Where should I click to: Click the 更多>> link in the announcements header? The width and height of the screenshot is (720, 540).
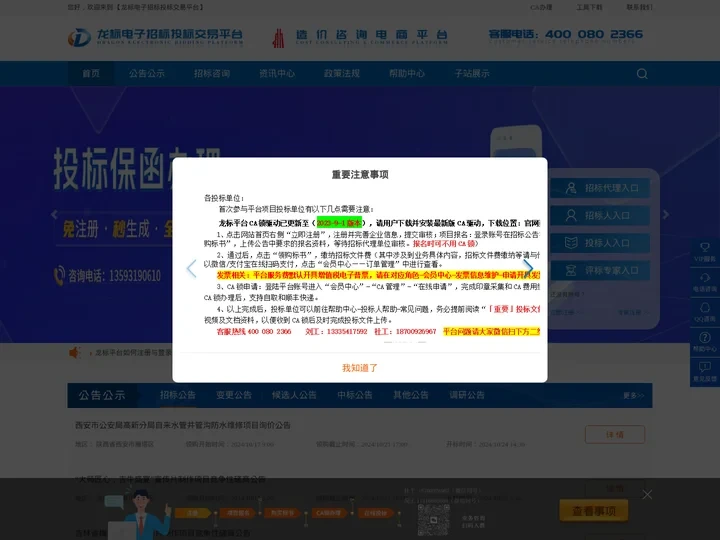(x=634, y=395)
